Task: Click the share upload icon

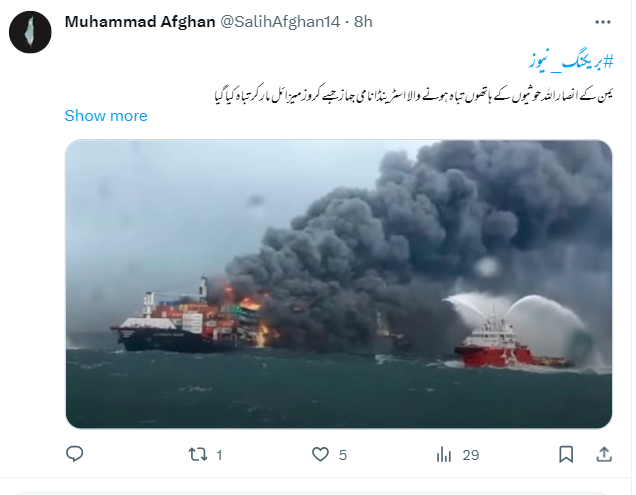Action: click(x=604, y=454)
